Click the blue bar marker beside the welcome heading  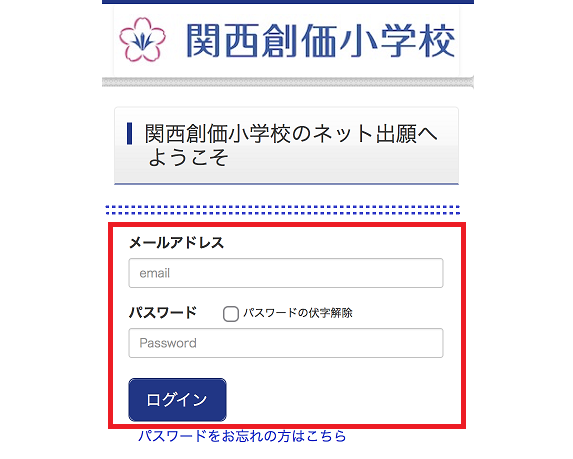[x=129, y=134]
